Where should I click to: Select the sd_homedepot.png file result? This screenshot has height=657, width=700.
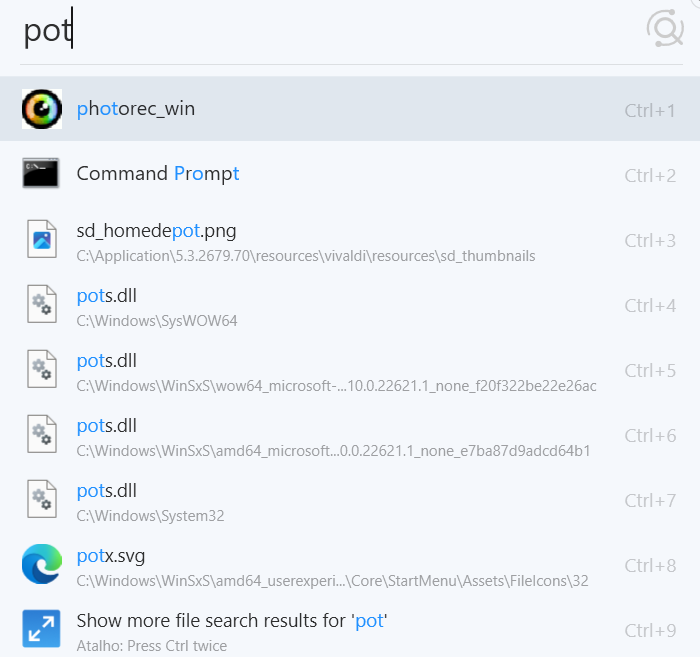coord(350,239)
